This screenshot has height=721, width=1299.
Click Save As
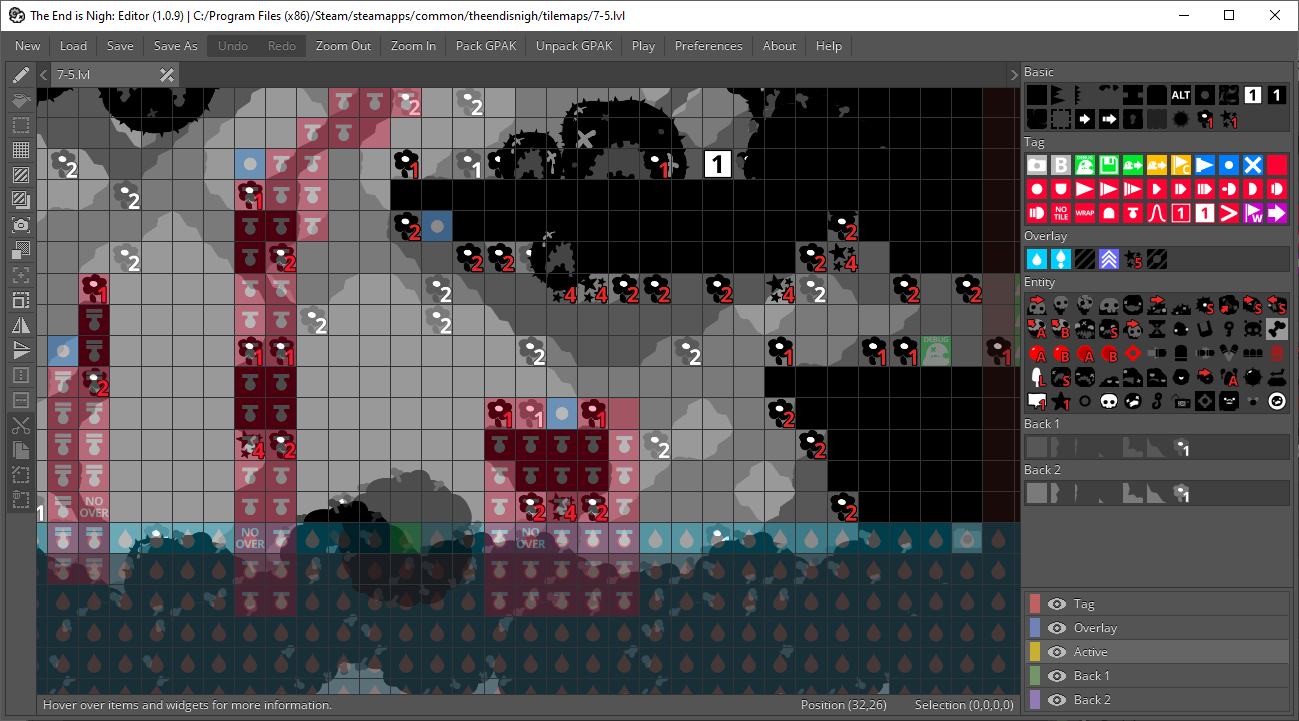[175, 46]
